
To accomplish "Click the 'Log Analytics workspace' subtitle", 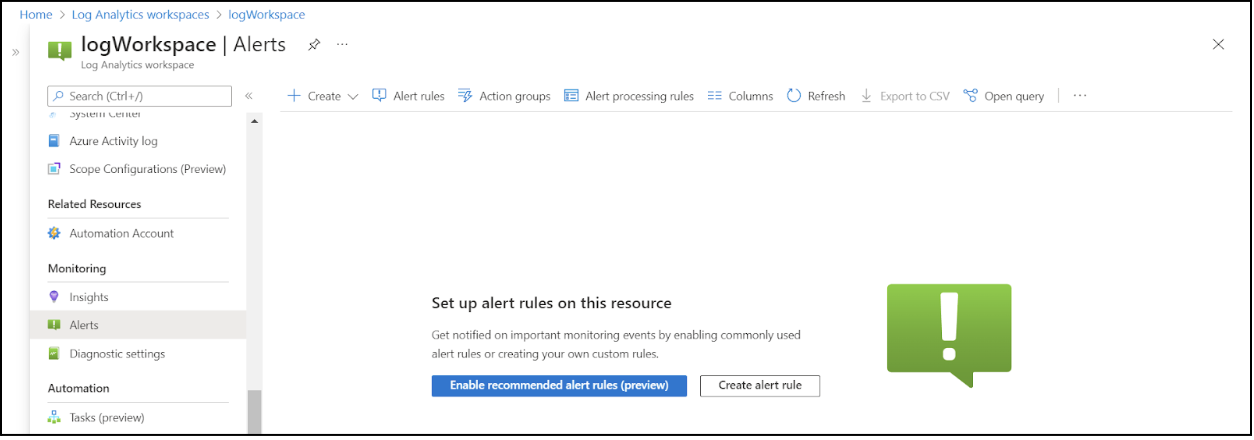I will tap(138, 65).
